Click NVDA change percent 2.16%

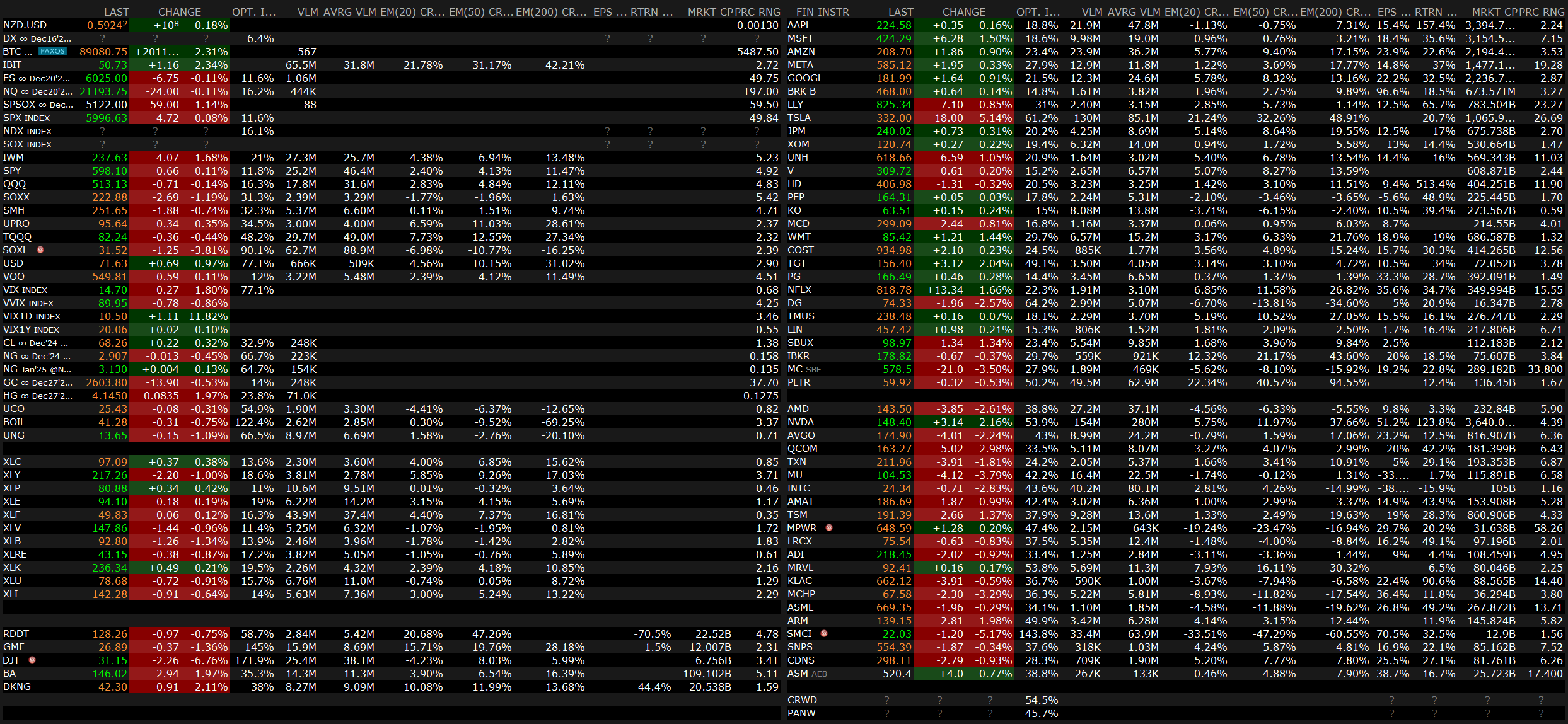[995, 422]
